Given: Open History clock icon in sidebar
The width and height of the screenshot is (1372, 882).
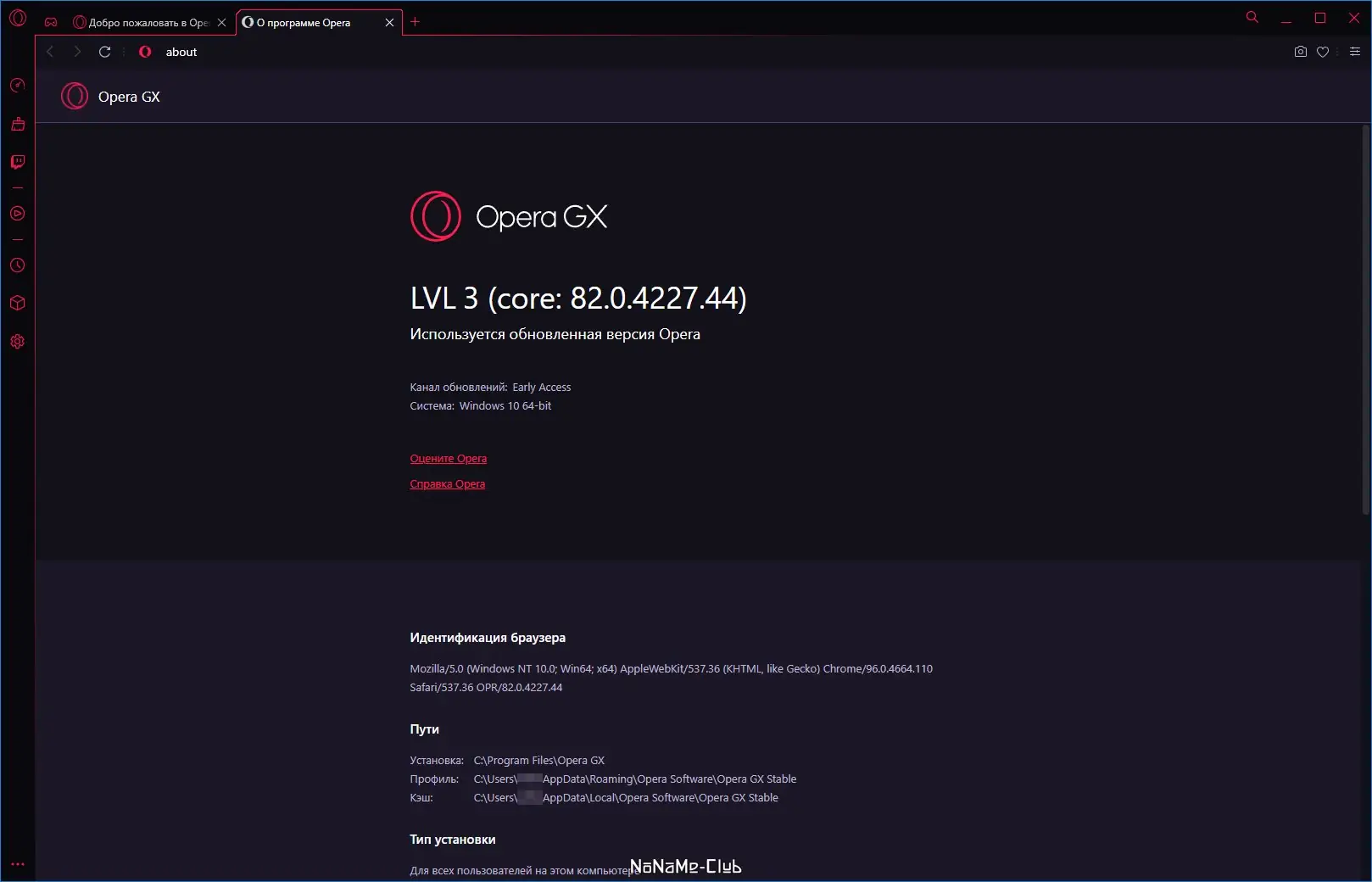Looking at the screenshot, I should pos(17,265).
